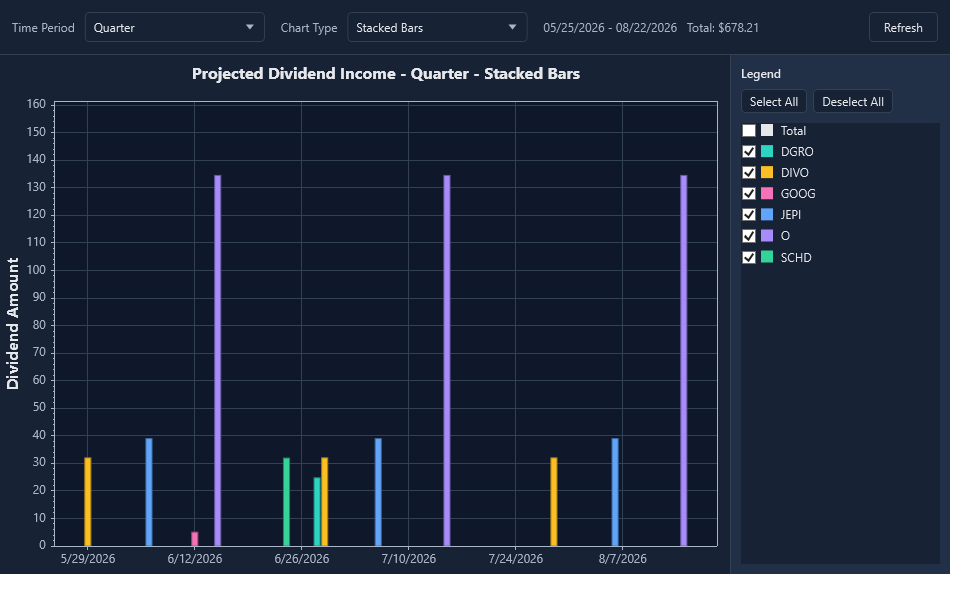
Task: Click the SCHD legend label
Action: click(796, 258)
